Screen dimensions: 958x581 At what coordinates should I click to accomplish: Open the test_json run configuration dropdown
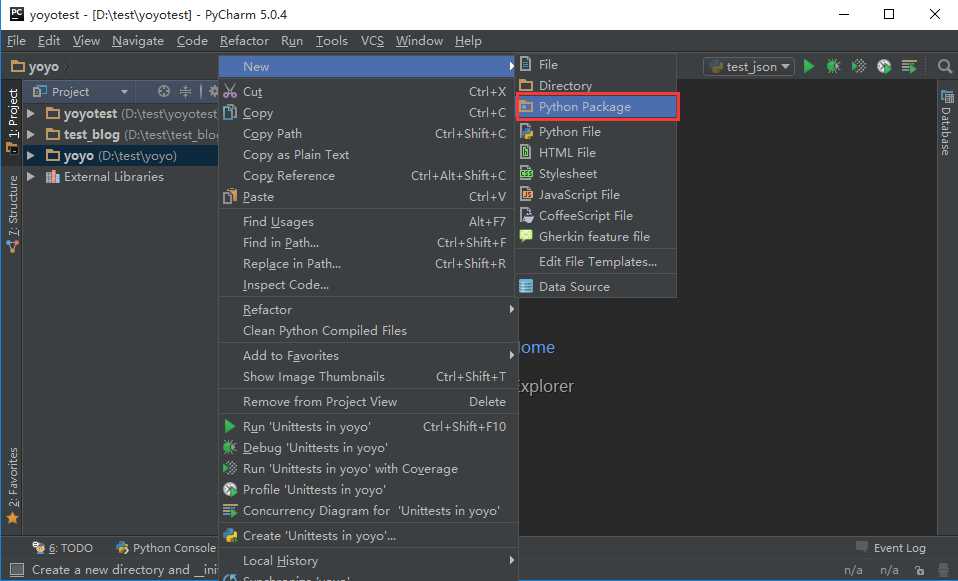tap(749, 66)
